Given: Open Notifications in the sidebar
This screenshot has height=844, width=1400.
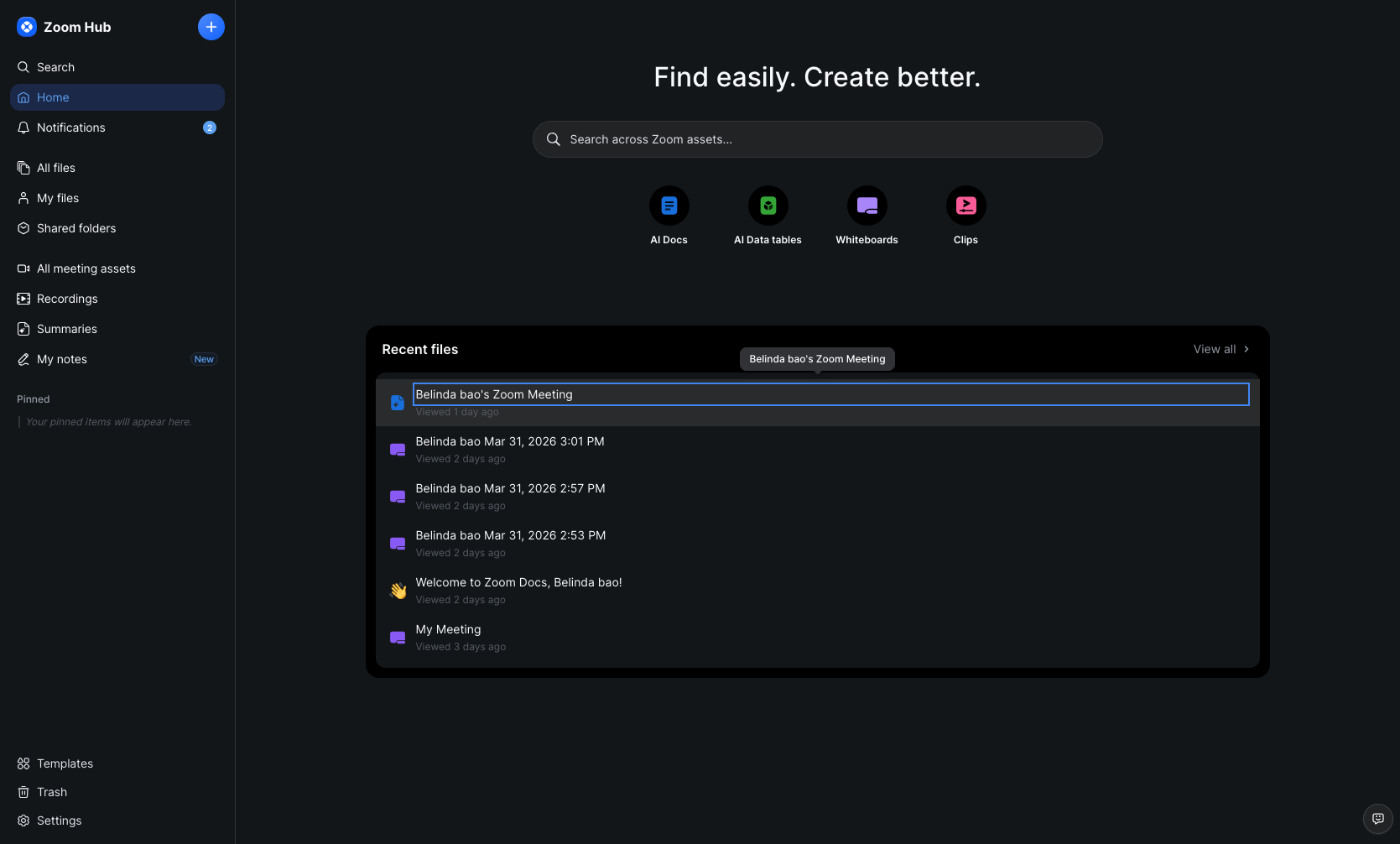Looking at the screenshot, I should pos(117,128).
